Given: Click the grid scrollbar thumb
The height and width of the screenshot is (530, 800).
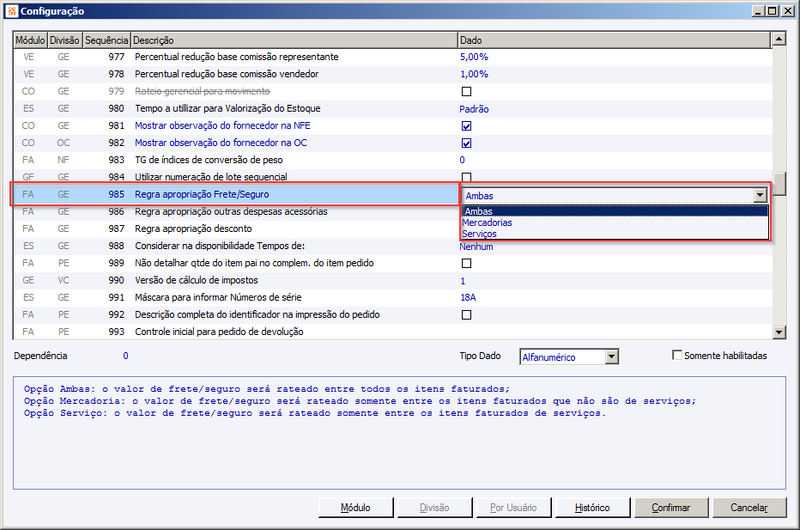Looking at the screenshot, I should click(x=779, y=184).
